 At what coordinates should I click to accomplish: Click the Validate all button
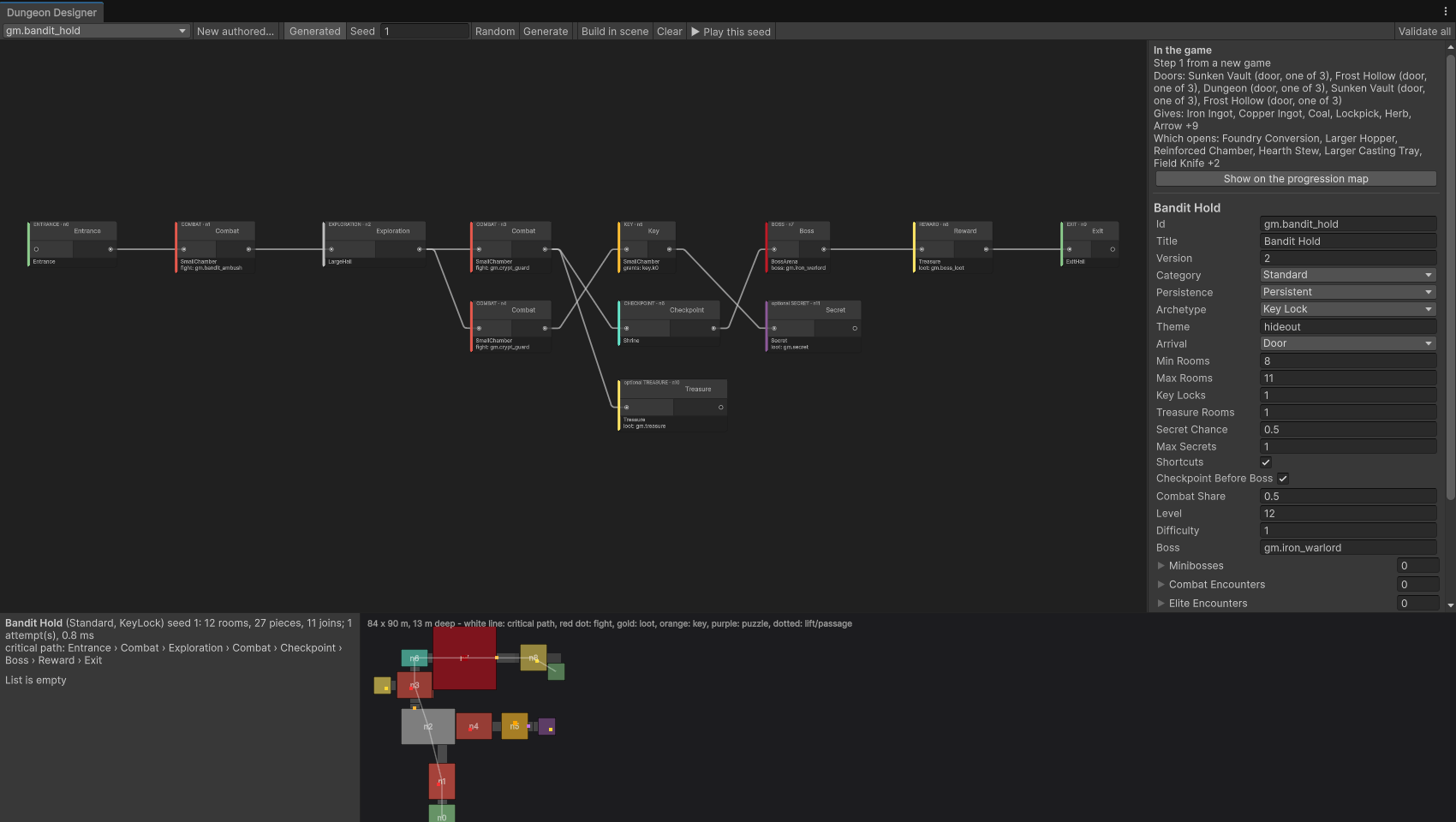(1424, 32)
